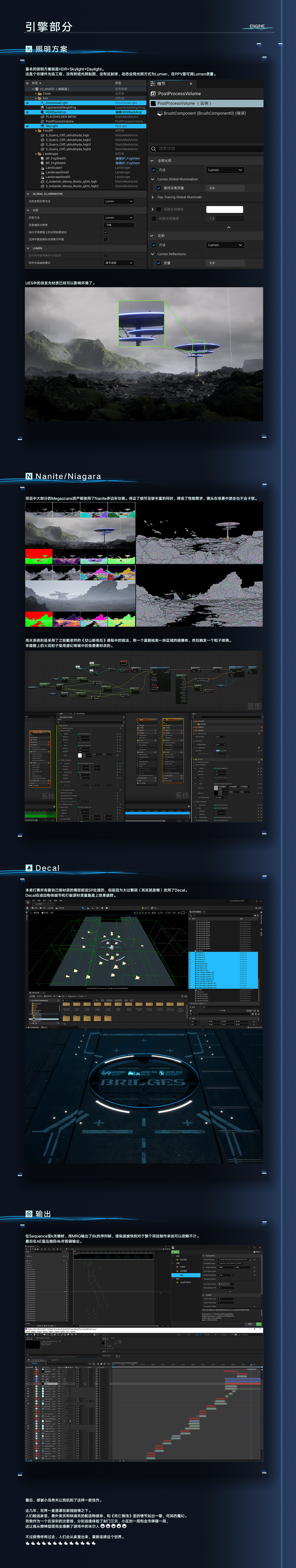Viewport: 296px width, 1568px height.
Task: Uncheck the 质量 checkbox under Lumen Reflections
Action: tap(159, 263)
